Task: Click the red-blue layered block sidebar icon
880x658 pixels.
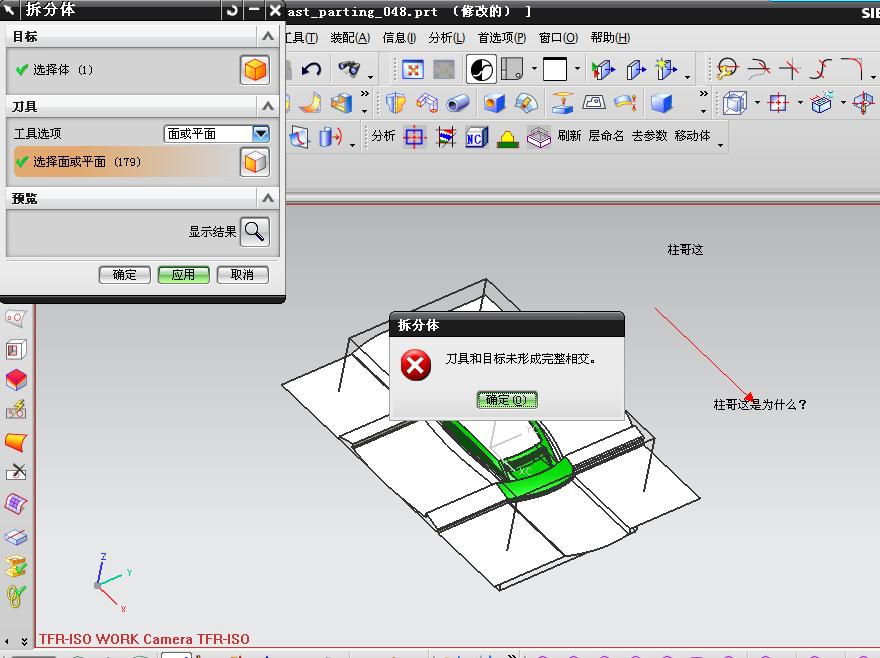Action: pos(16,380)
